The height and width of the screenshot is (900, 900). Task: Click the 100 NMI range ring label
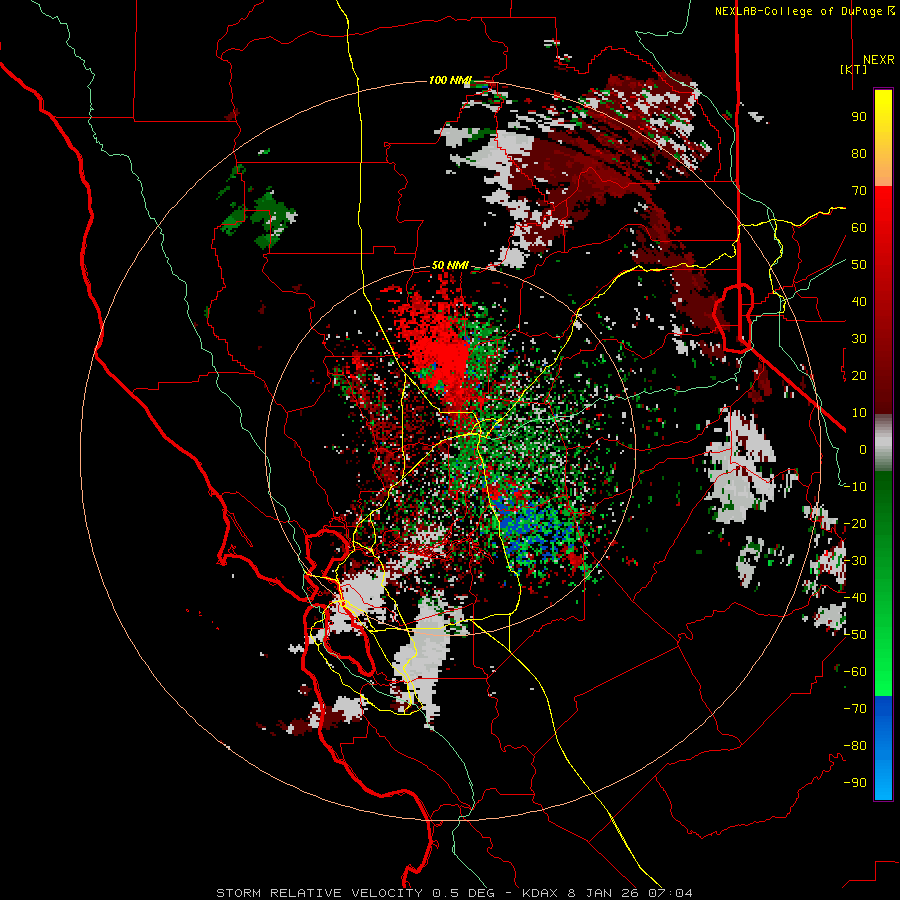click(x=449, y=80)
